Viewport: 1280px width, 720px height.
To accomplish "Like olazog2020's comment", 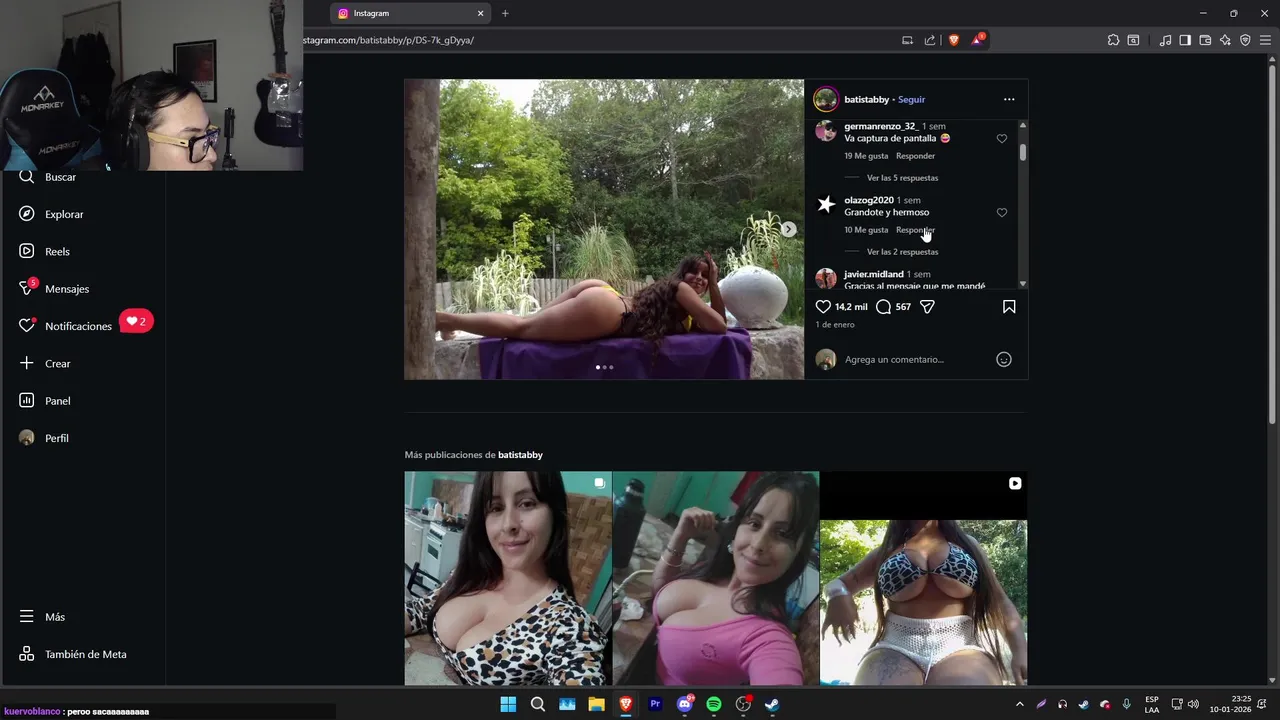I will coord(1002,213).
